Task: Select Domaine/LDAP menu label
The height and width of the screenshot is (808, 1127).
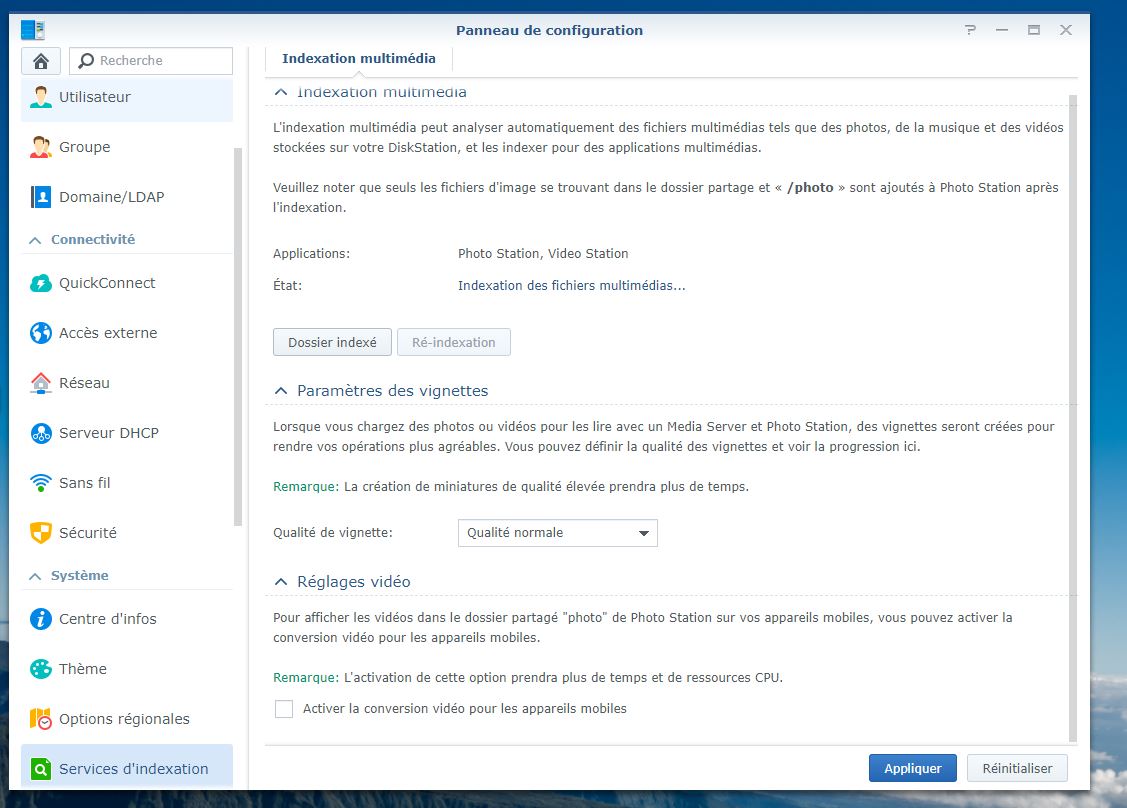Action: [111, 197]
